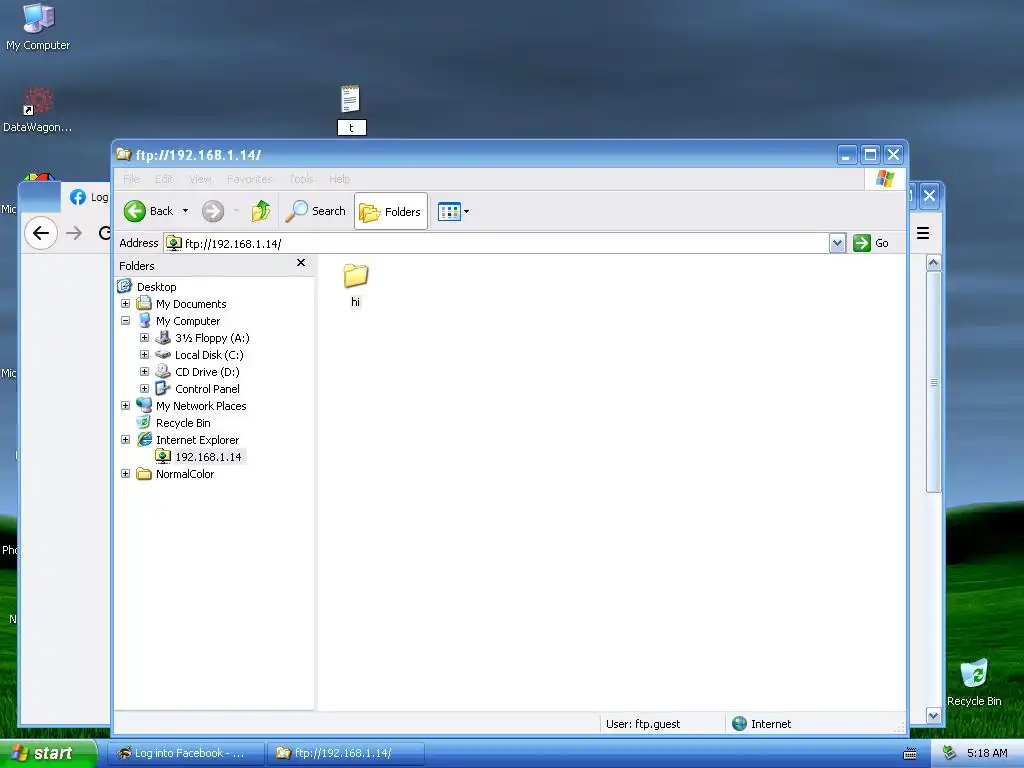Open the File menu

[x=131, y=179]
